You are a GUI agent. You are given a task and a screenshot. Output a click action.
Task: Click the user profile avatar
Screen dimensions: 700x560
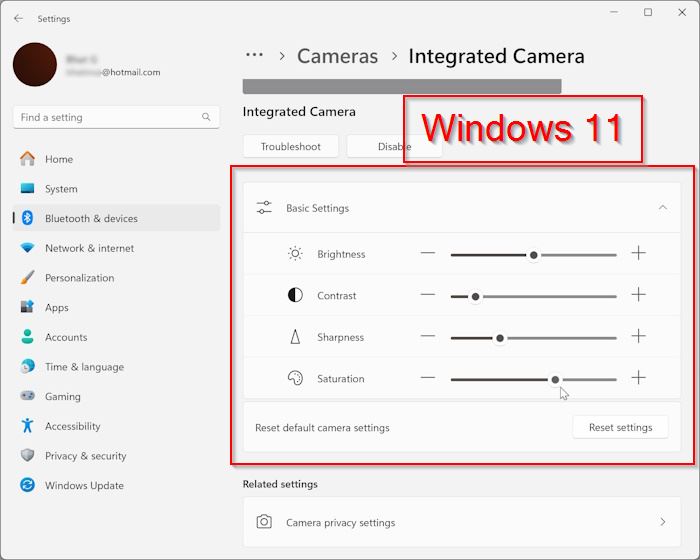pyautogui.click(x=35, y=64)
